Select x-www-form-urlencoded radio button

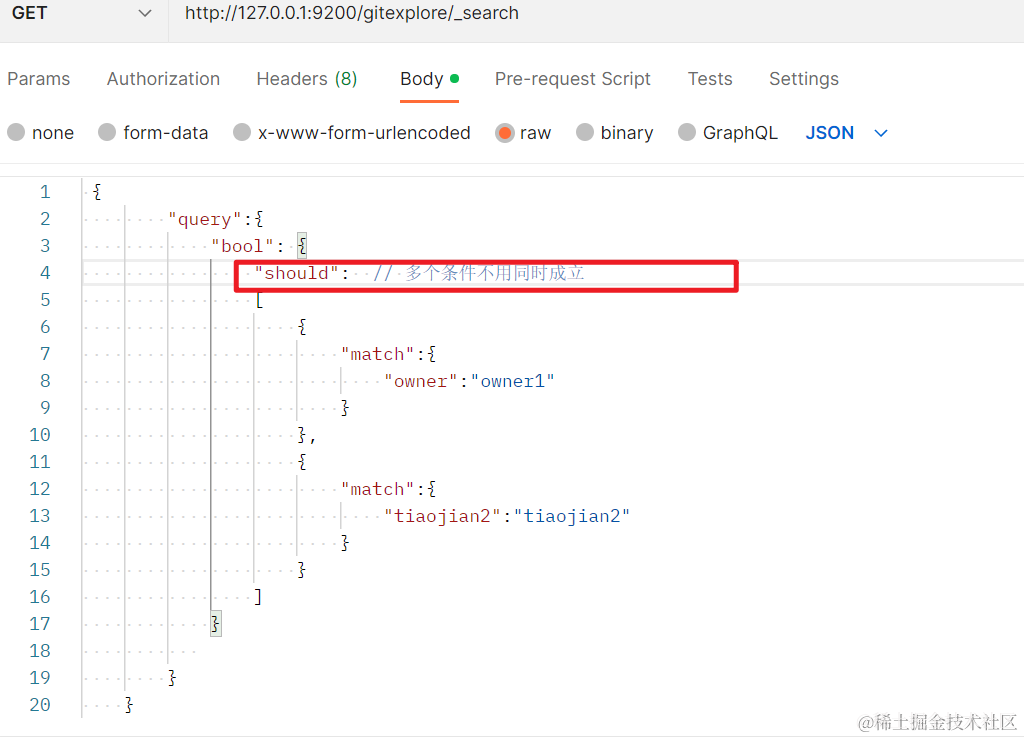click(x=242, y=133)
